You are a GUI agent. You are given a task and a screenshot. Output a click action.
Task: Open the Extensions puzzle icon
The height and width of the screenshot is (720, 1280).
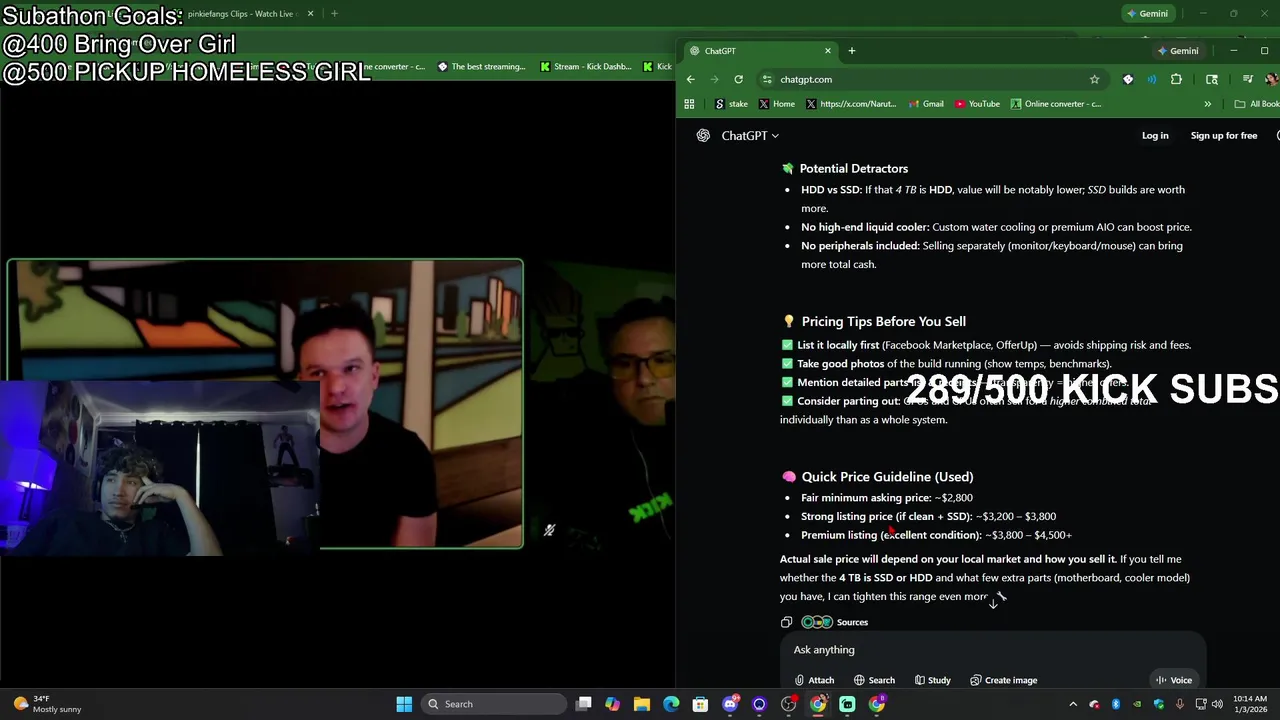(1176, 79)
